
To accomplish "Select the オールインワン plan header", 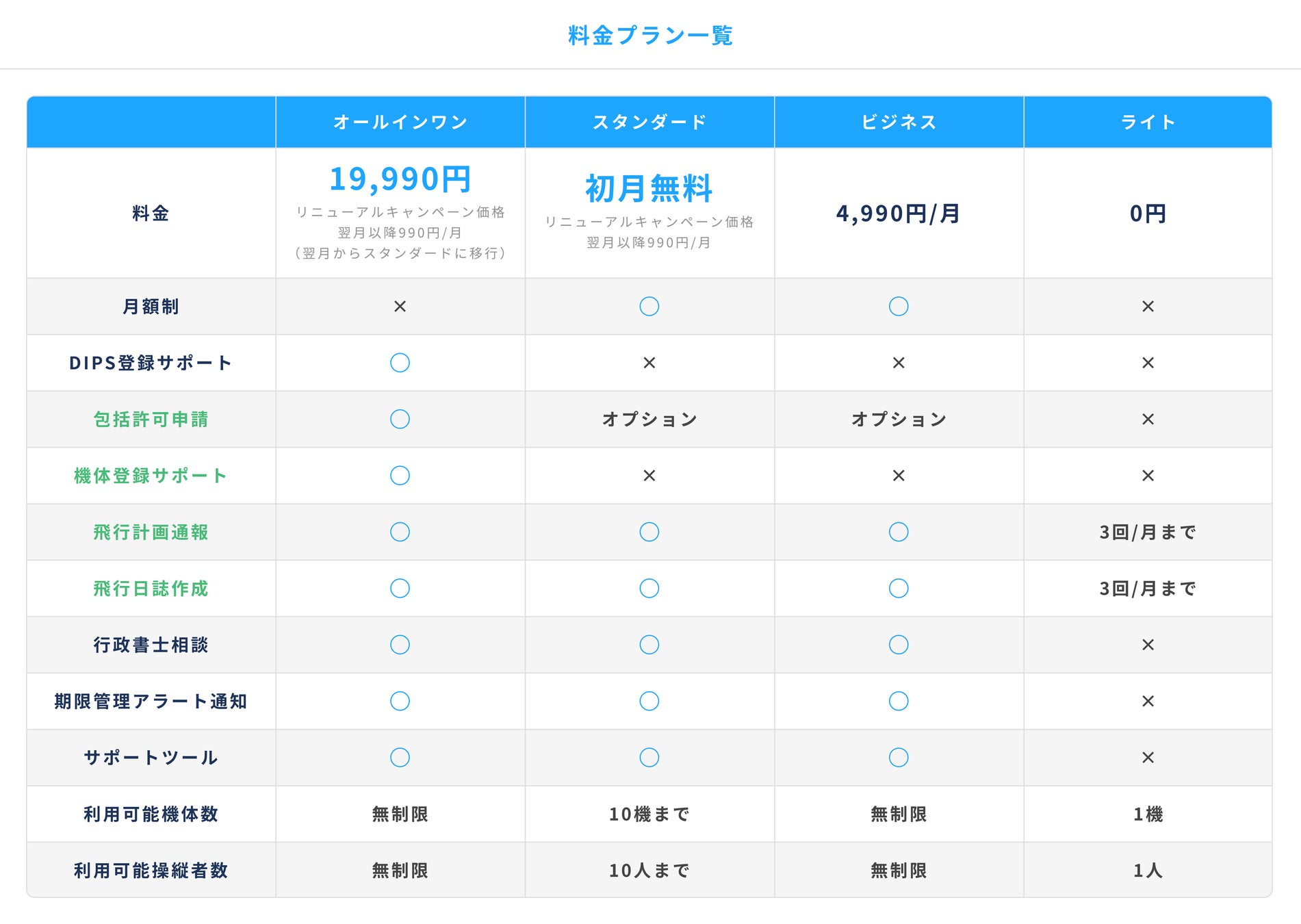I will tap(400, 123).
